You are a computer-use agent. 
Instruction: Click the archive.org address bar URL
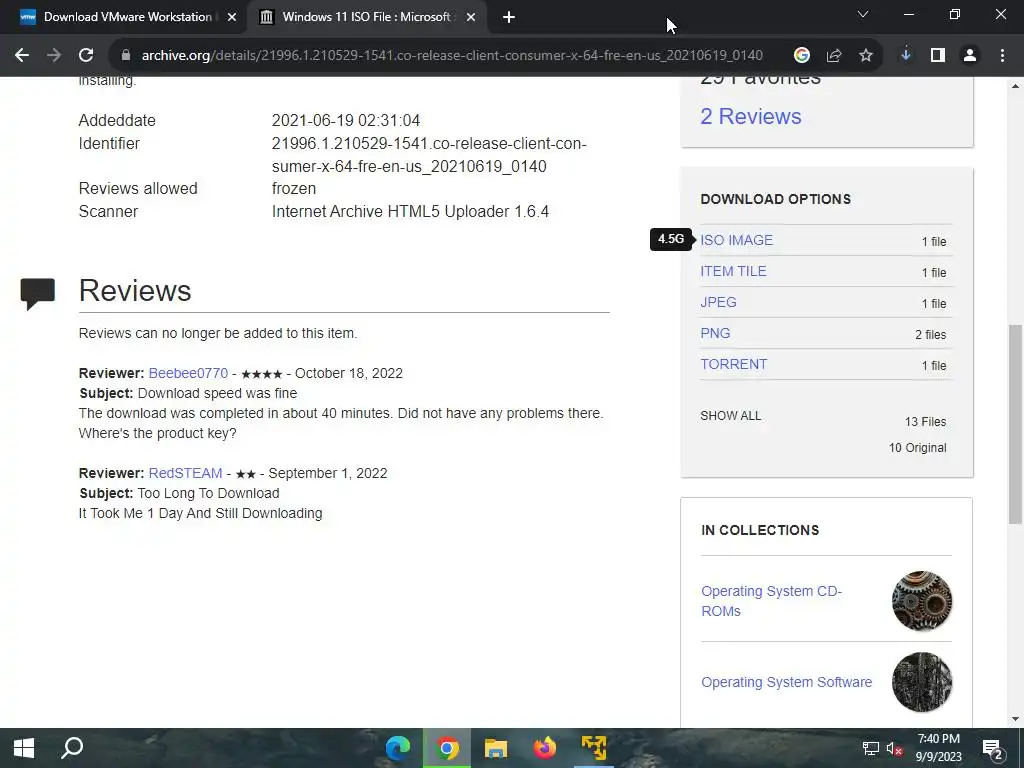pyautogui.click(x=452, y=56)
